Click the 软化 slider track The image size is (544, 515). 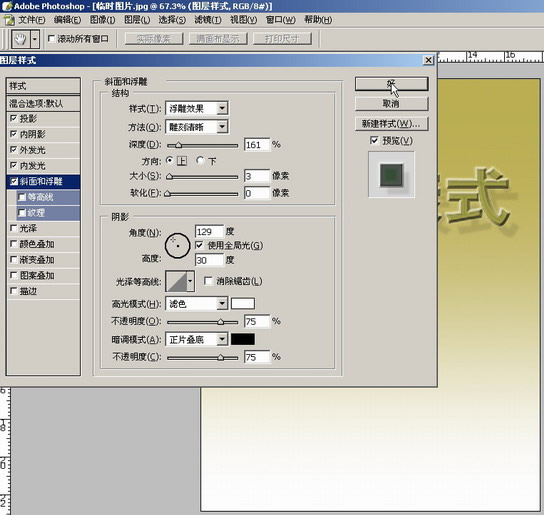[x=203, y=194]
